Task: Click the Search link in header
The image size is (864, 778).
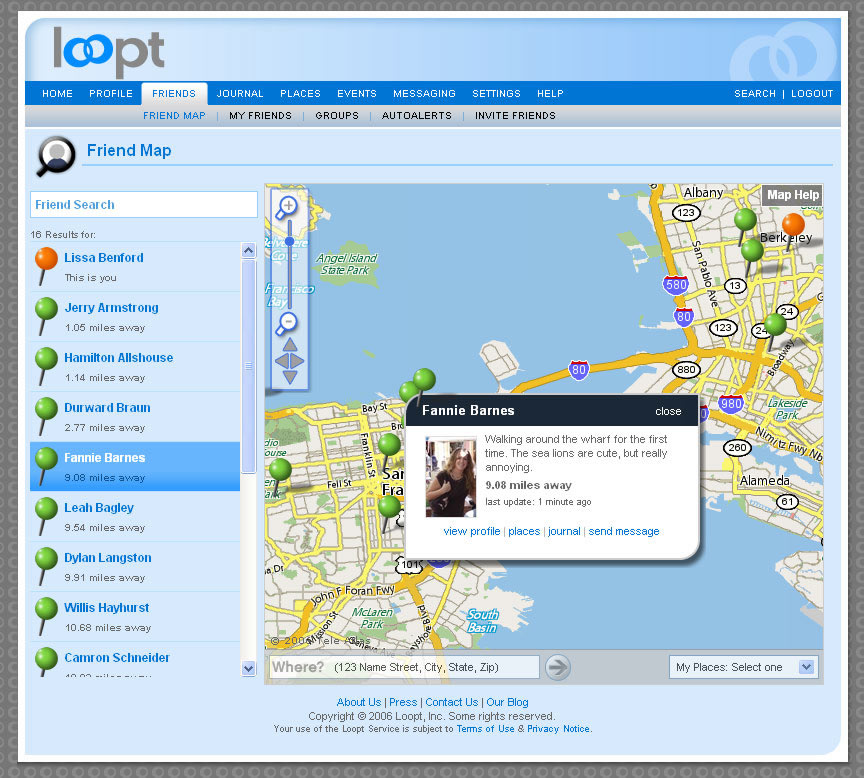Action: coord(754,94)
